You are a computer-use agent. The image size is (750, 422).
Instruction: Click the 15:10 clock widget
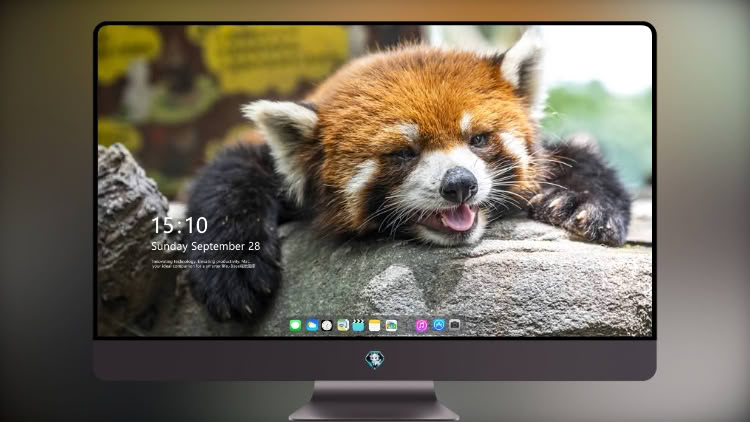(179, 225)
